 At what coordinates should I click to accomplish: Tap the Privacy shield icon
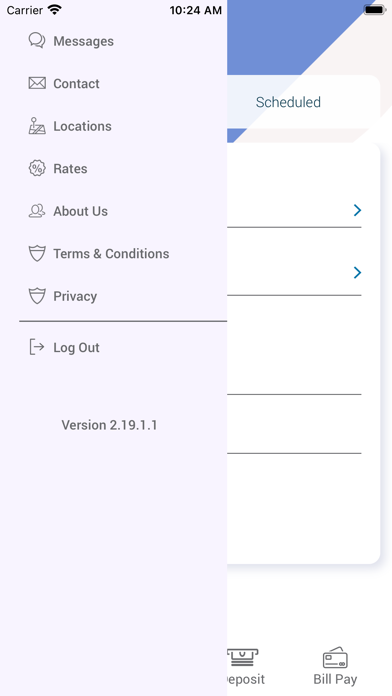tap(37, 296)
